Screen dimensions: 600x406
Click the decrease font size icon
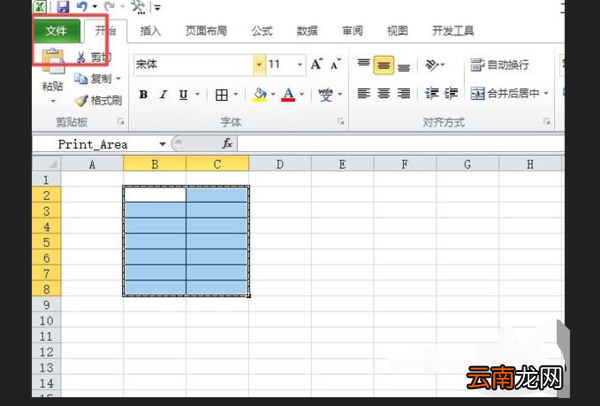point(336,64)
